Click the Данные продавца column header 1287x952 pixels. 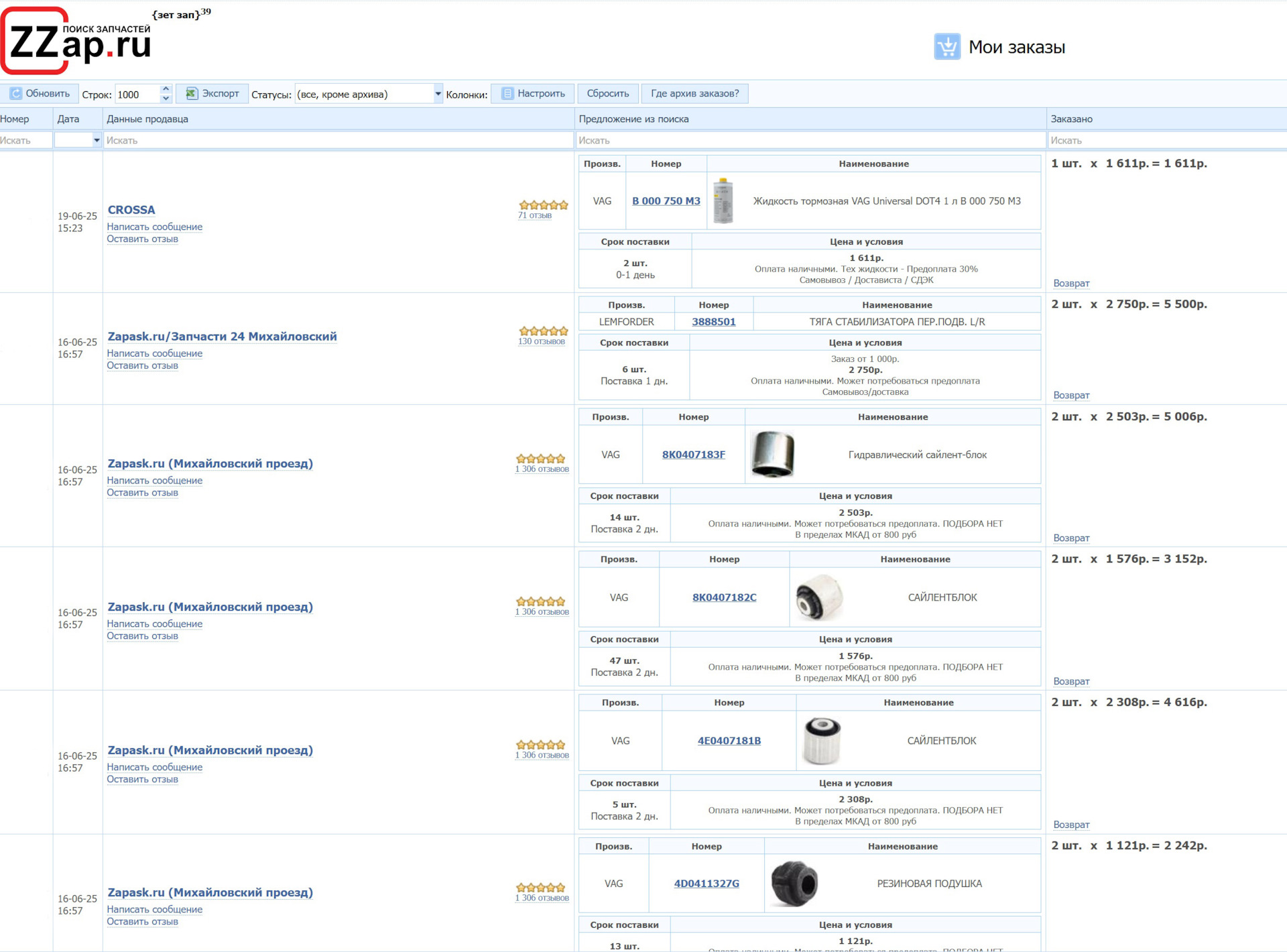coord(147,119)
